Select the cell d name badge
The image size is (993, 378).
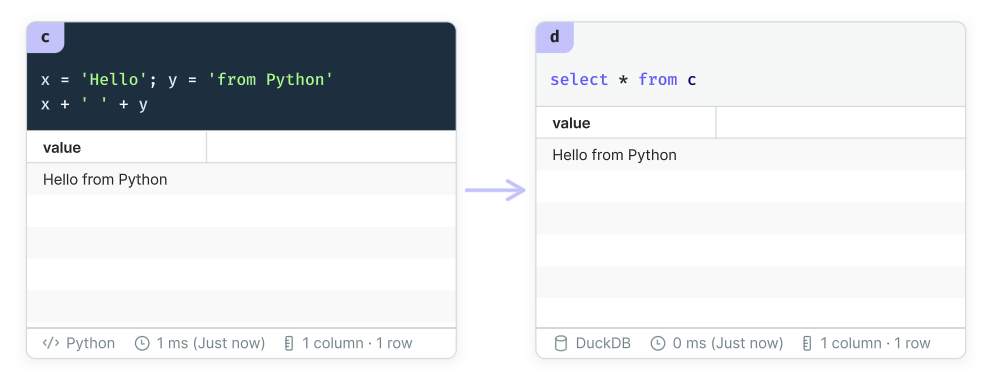(x=555, y=37)
